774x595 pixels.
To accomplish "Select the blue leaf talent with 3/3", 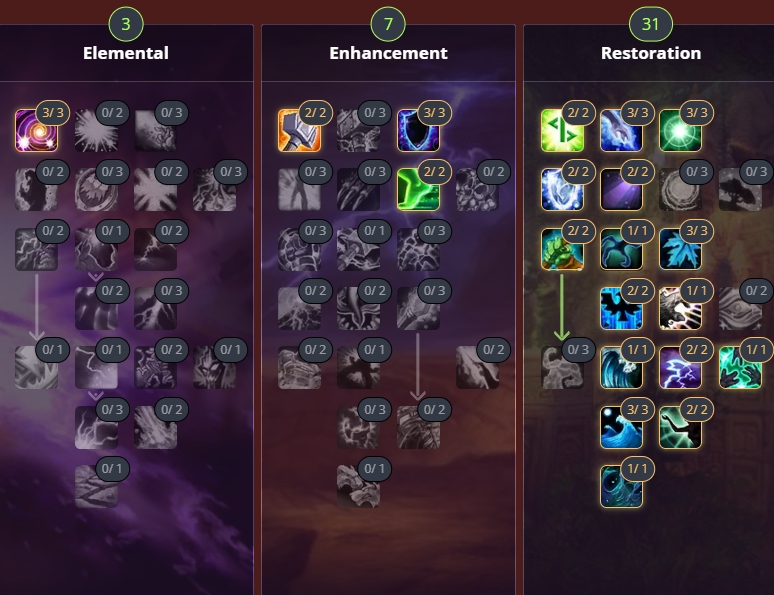I will [x=680, y=249].
